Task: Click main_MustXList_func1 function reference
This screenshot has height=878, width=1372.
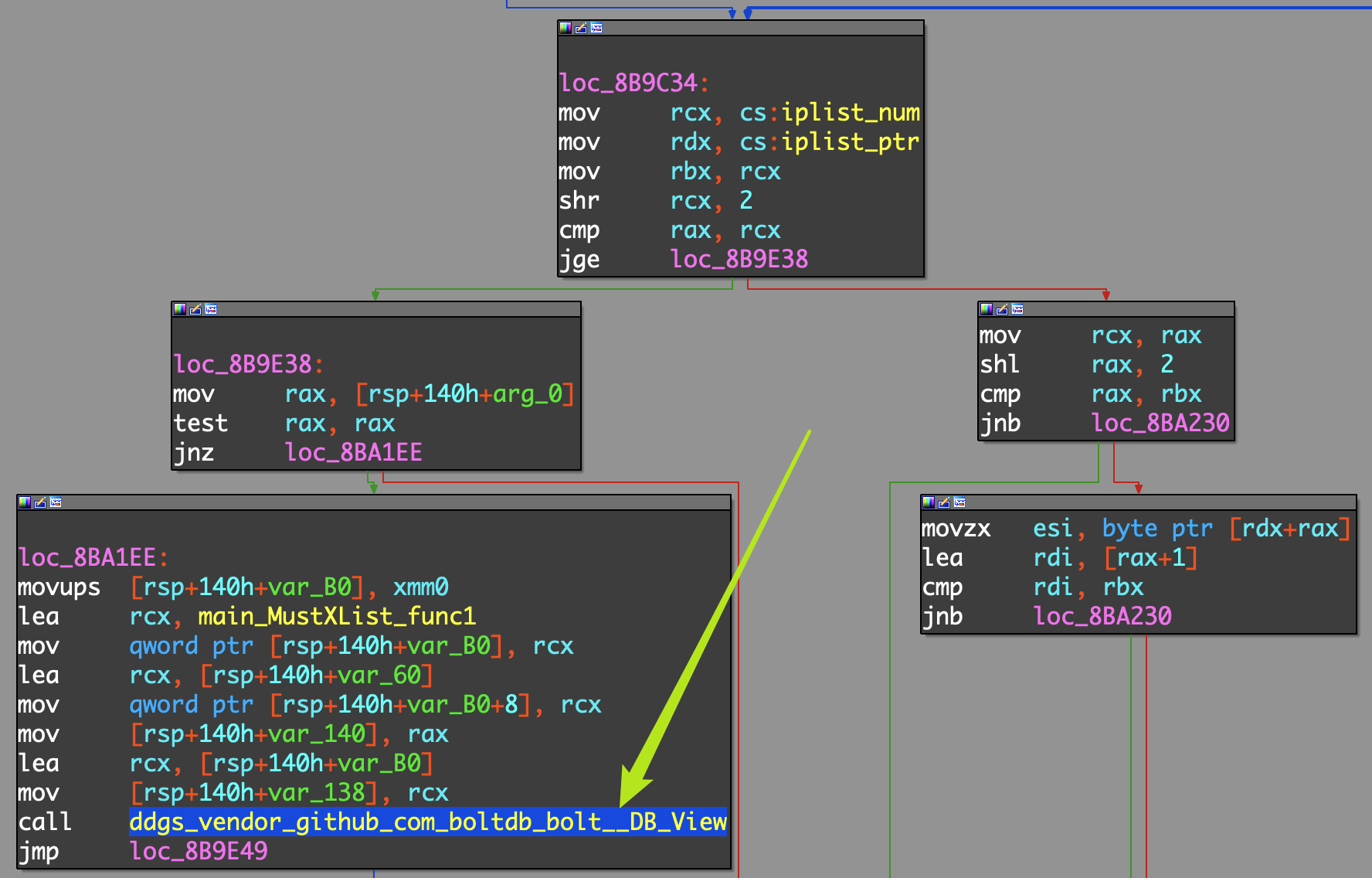Action: 337,617
